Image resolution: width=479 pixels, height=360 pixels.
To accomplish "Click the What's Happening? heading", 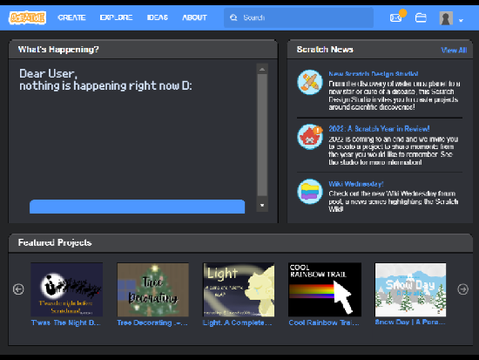I will (x=58, y=50).
